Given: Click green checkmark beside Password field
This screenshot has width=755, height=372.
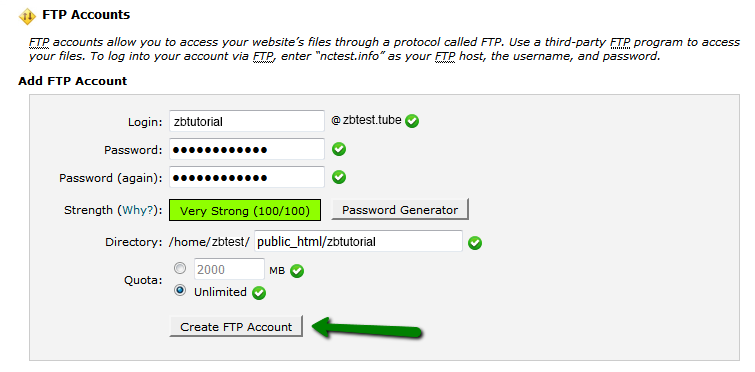Looking at the screenshot, I should [339, 149].
